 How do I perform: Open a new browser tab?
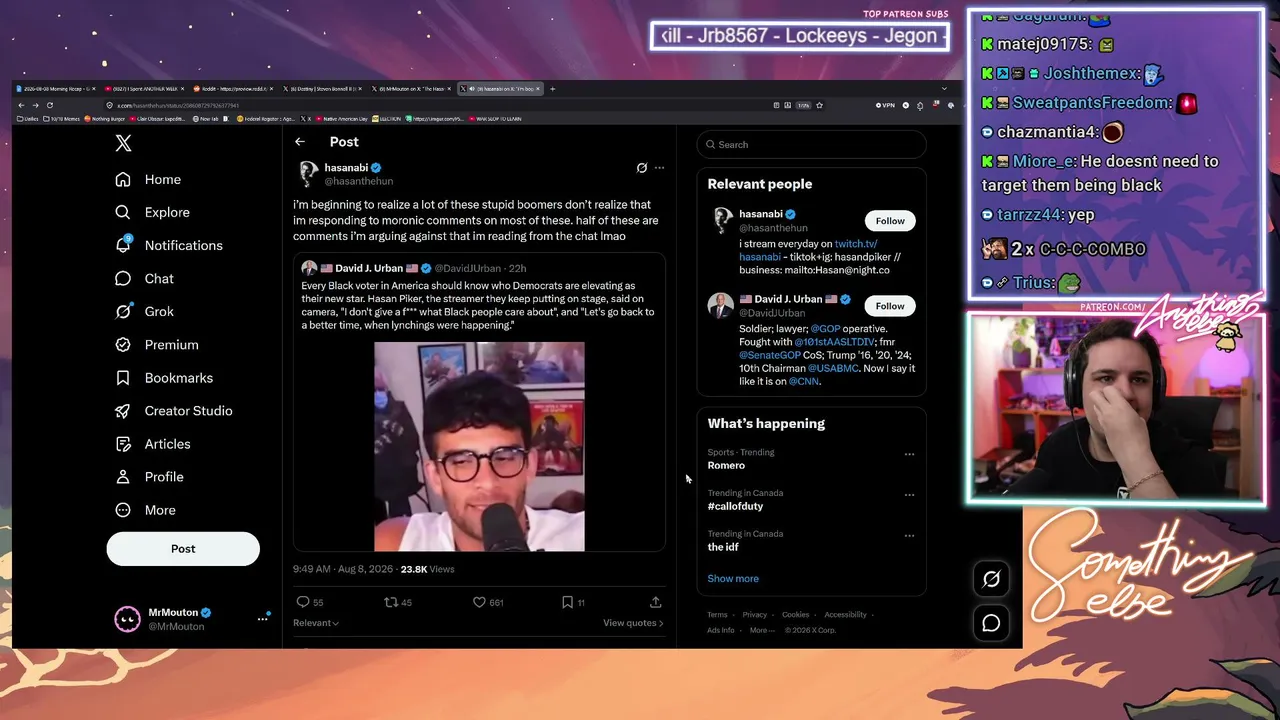[553, 89]
